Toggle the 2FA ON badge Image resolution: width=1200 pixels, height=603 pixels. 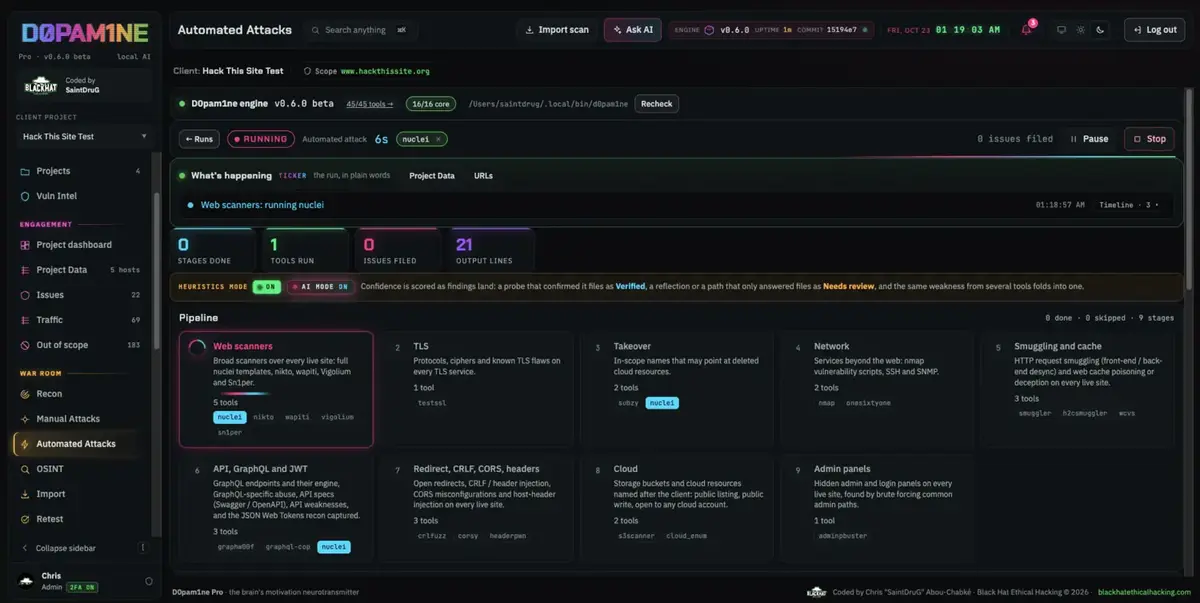click(x=81, y=587)
